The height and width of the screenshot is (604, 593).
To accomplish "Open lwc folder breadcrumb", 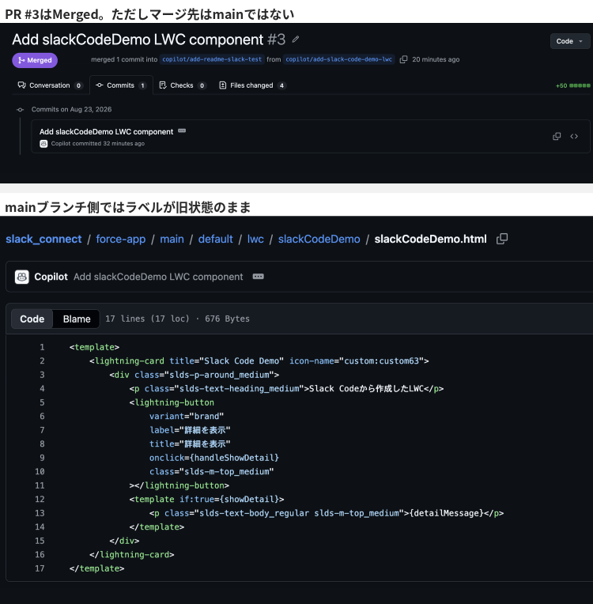I will pos(255,239).
